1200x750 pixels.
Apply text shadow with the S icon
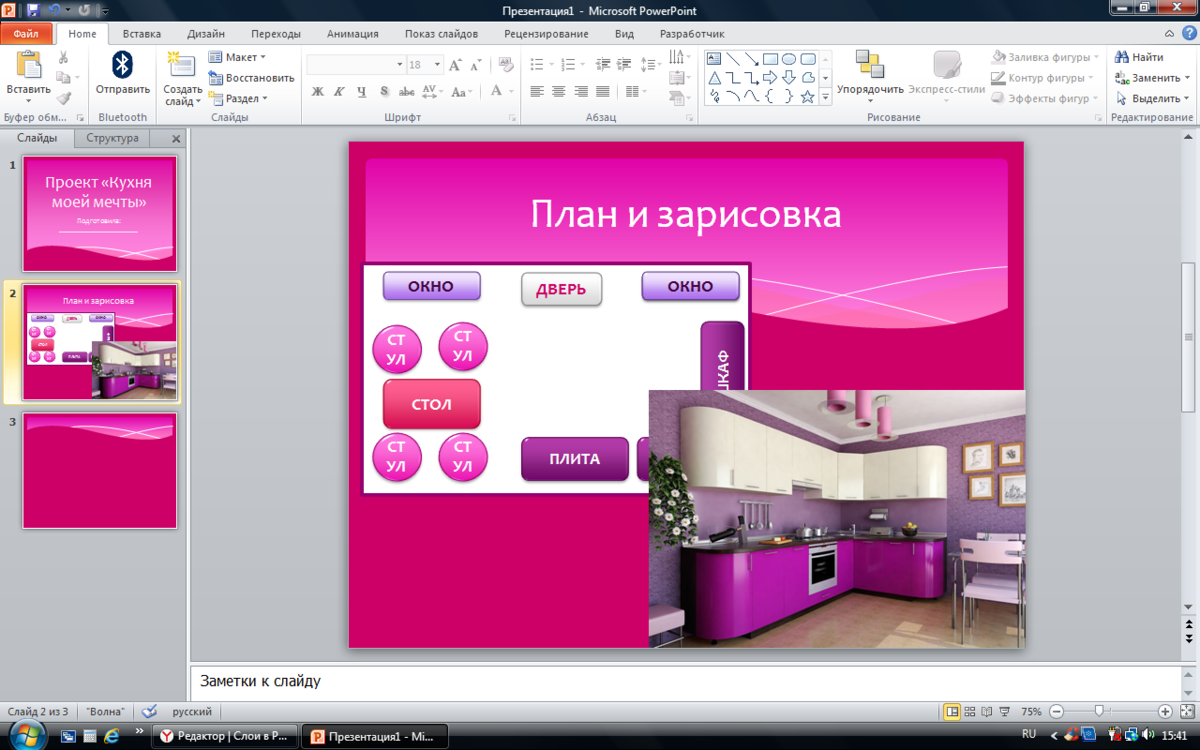tap(385, 92)
